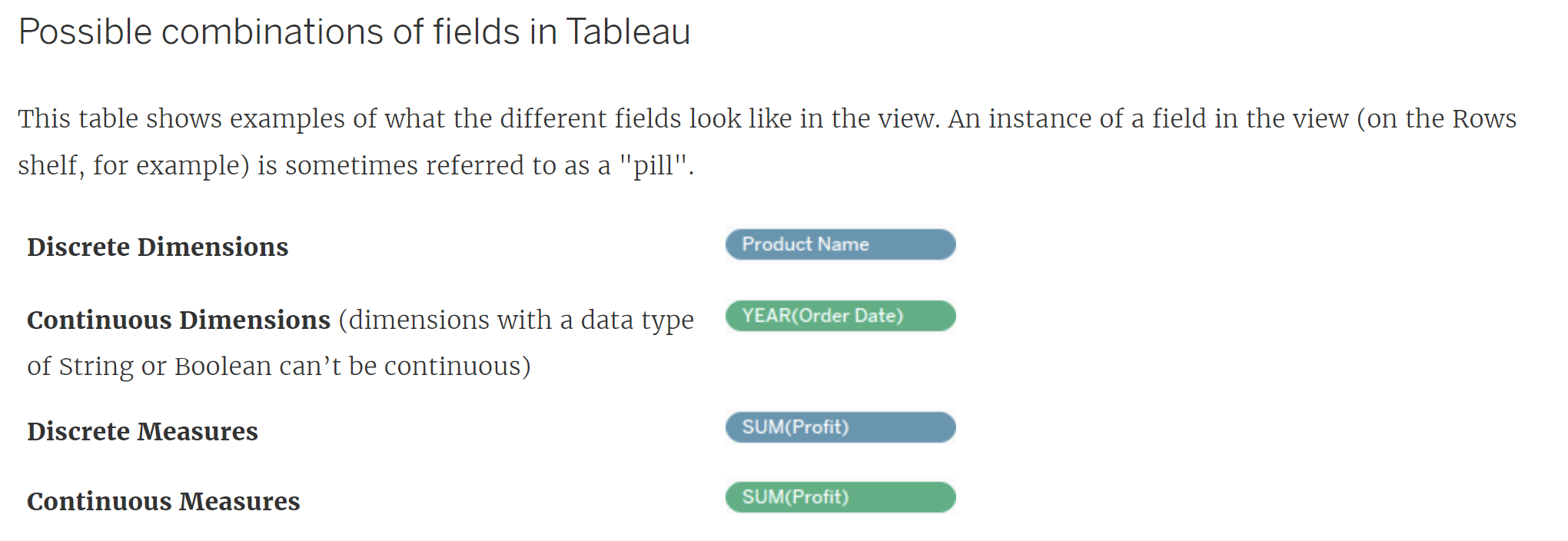This screenshot has height=541, width=1568.
Task: Select the Discrete Measures label
Action: click(142, 431)
